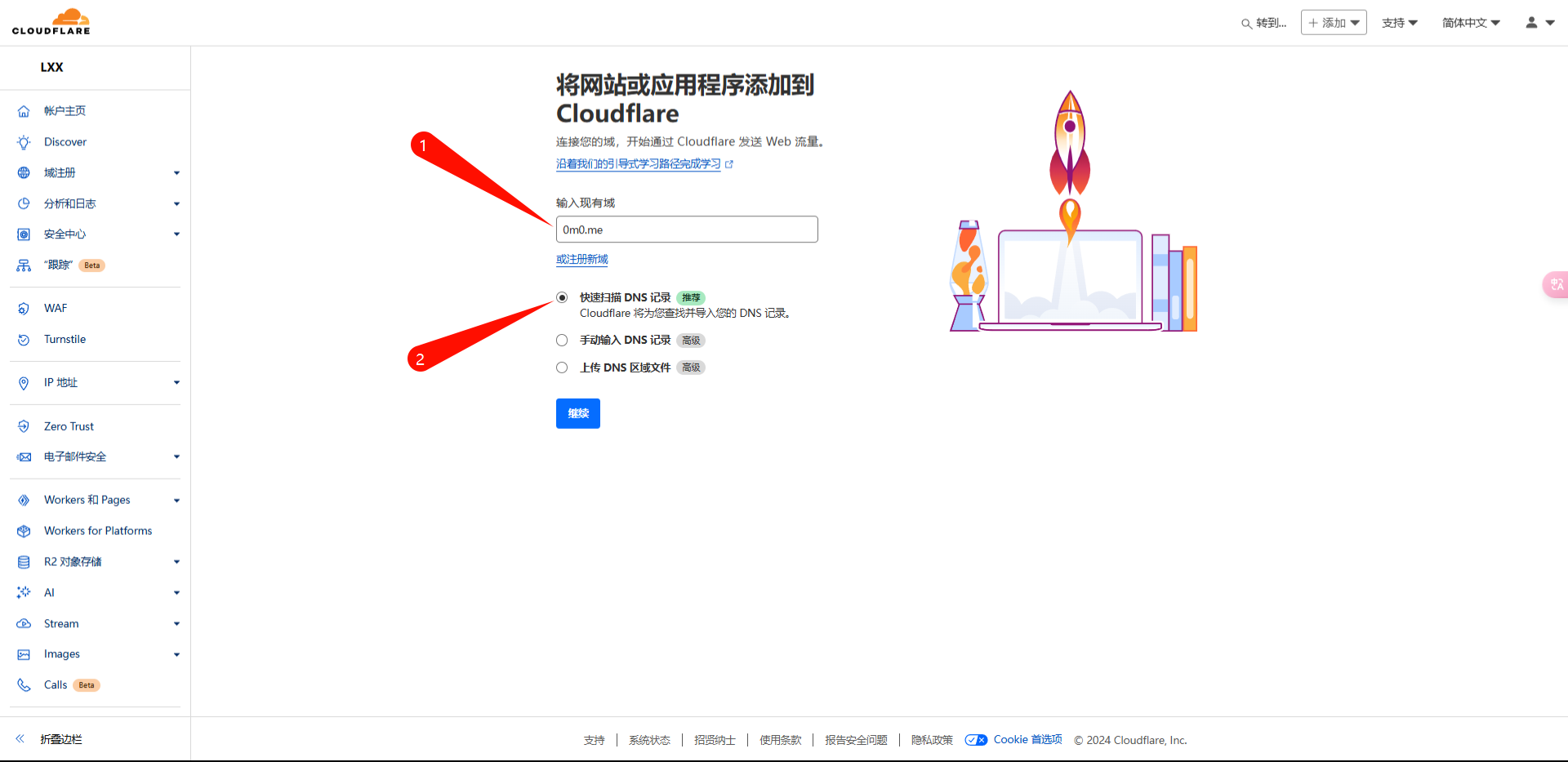Viewport: 1568px width, 762px height.
Task: Select manual DNS record entry option
Action: (x=562, y=341)
